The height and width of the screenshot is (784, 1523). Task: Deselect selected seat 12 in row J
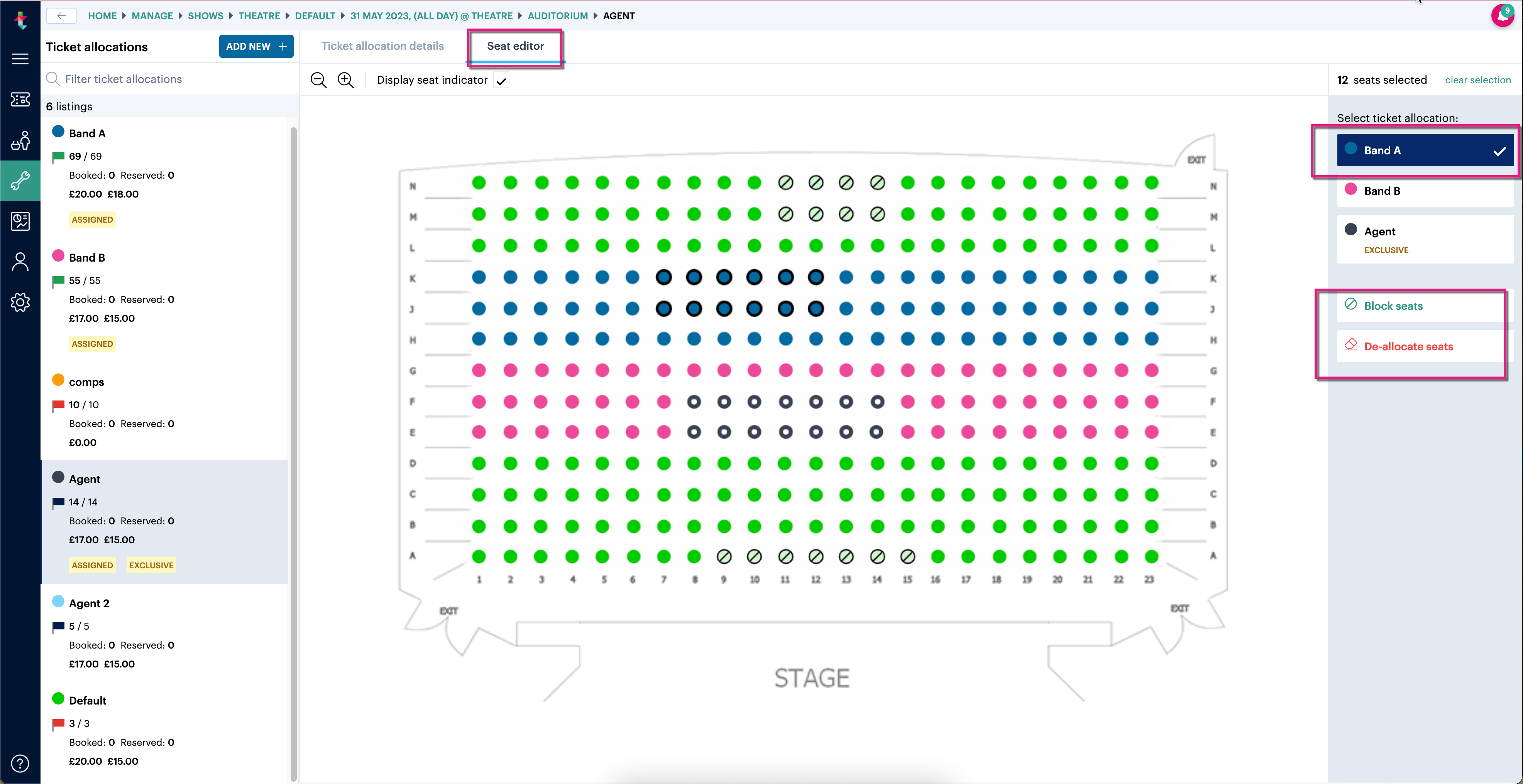(x=815, y=308)
